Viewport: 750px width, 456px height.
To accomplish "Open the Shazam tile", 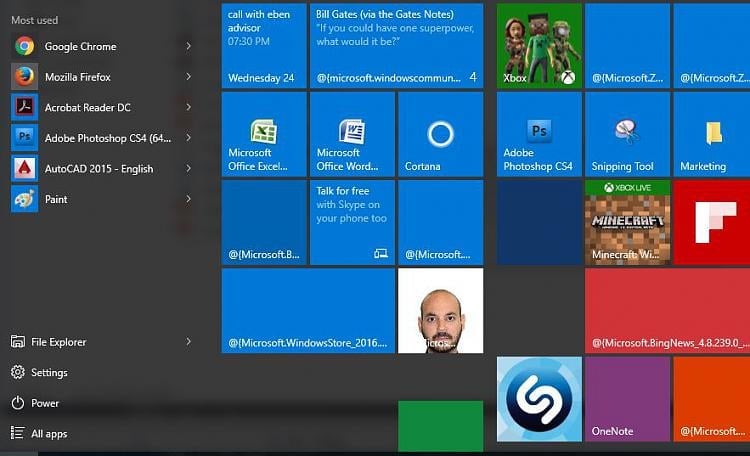I will (539, 398).
